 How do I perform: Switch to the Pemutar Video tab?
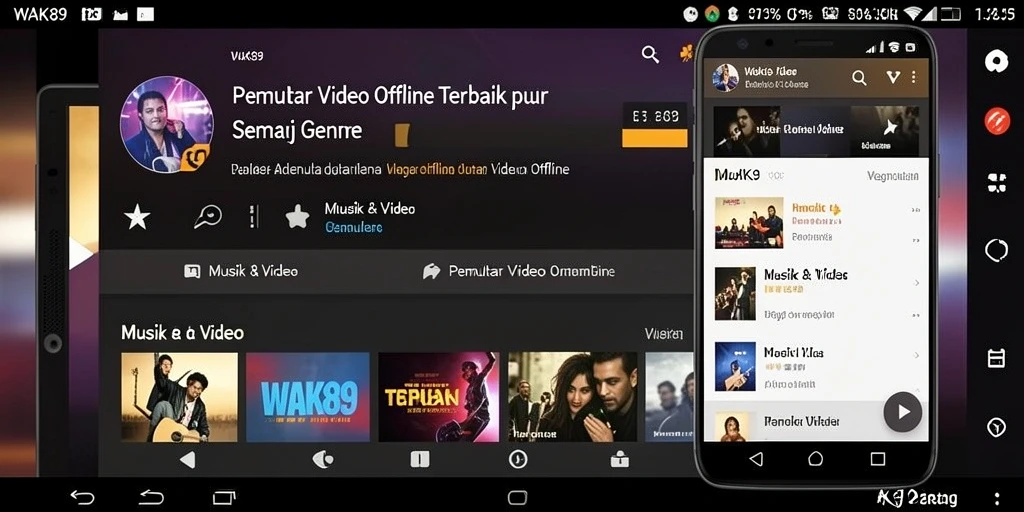coord(519,271)
